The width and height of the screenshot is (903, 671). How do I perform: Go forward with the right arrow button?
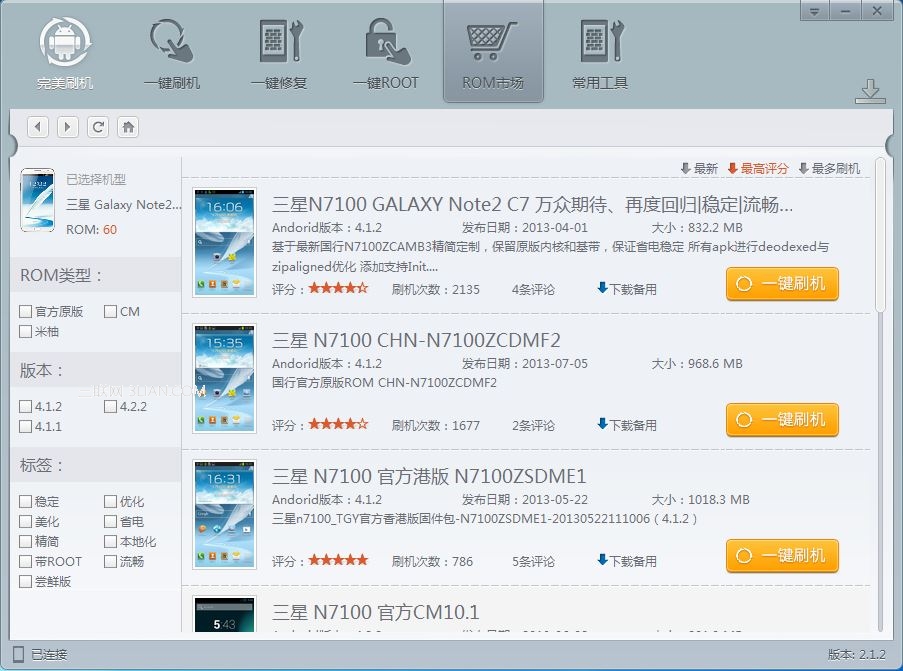[x=68, y=127]
